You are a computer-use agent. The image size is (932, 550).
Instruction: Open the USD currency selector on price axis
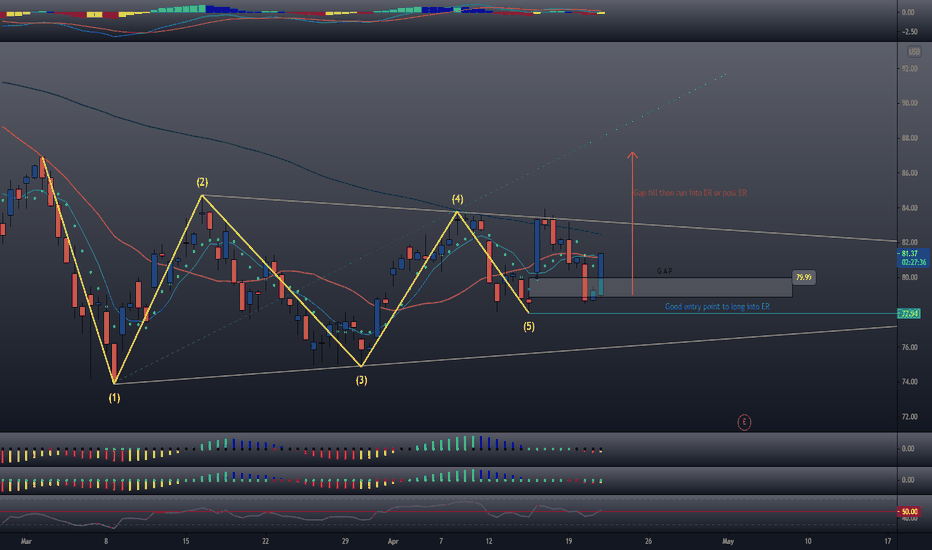(x=914, y=52)
